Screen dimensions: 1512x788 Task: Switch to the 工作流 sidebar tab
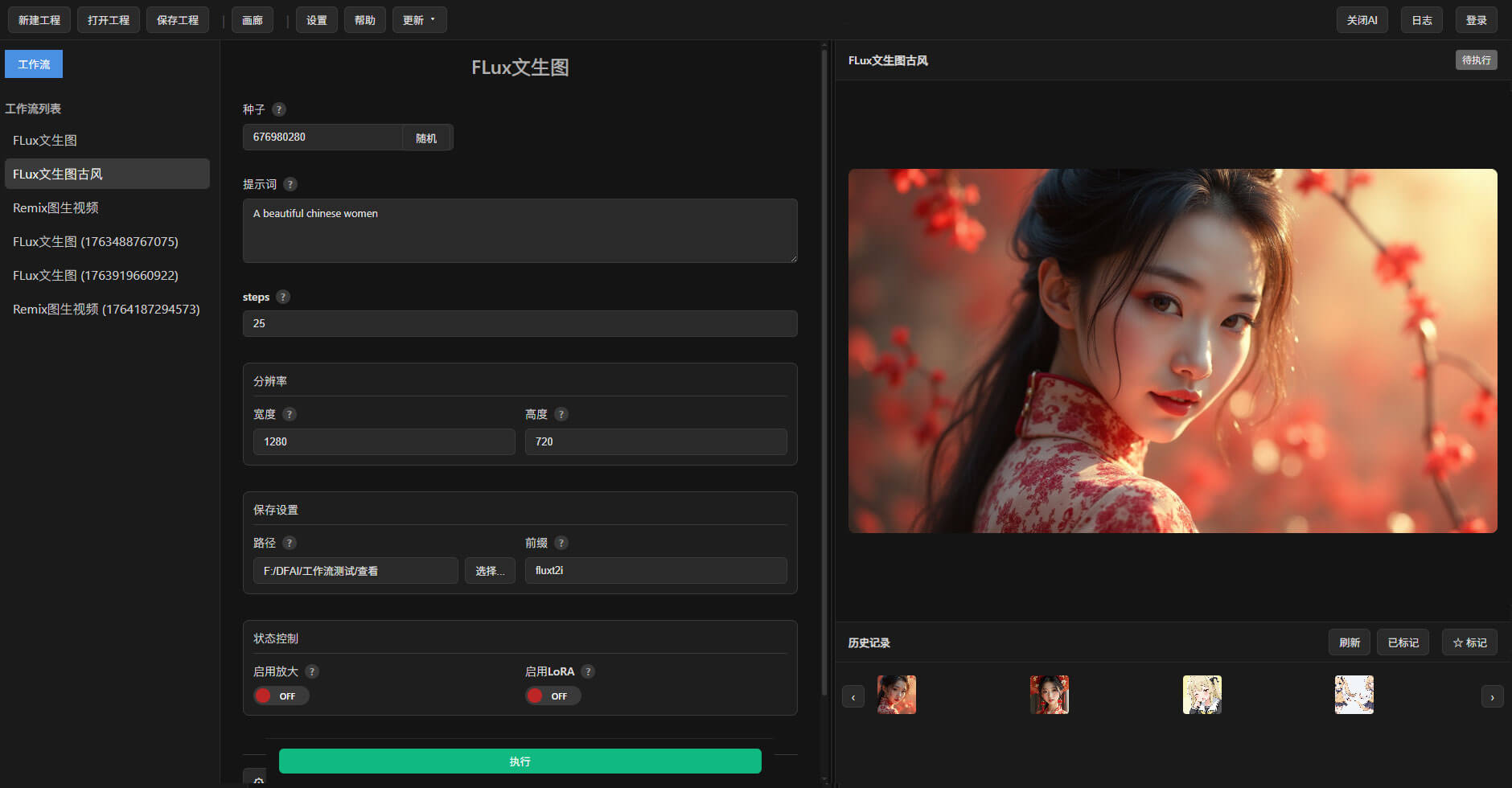coord(33,64)
